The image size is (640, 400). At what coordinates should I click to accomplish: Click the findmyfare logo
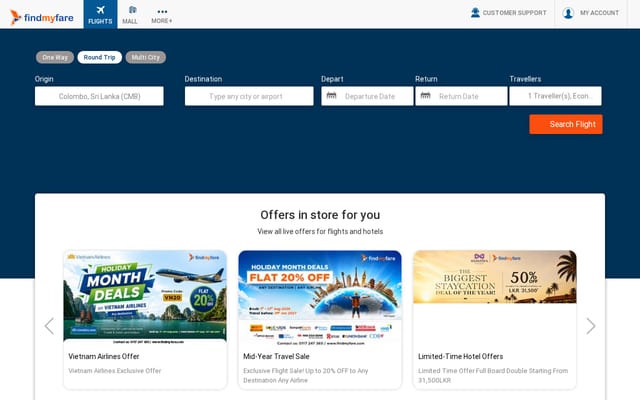[x=42, y=17]
